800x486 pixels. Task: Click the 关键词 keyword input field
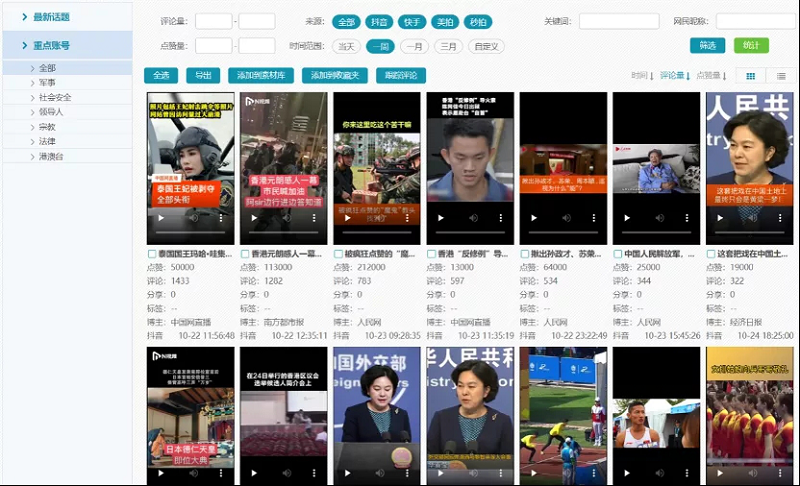618,22
